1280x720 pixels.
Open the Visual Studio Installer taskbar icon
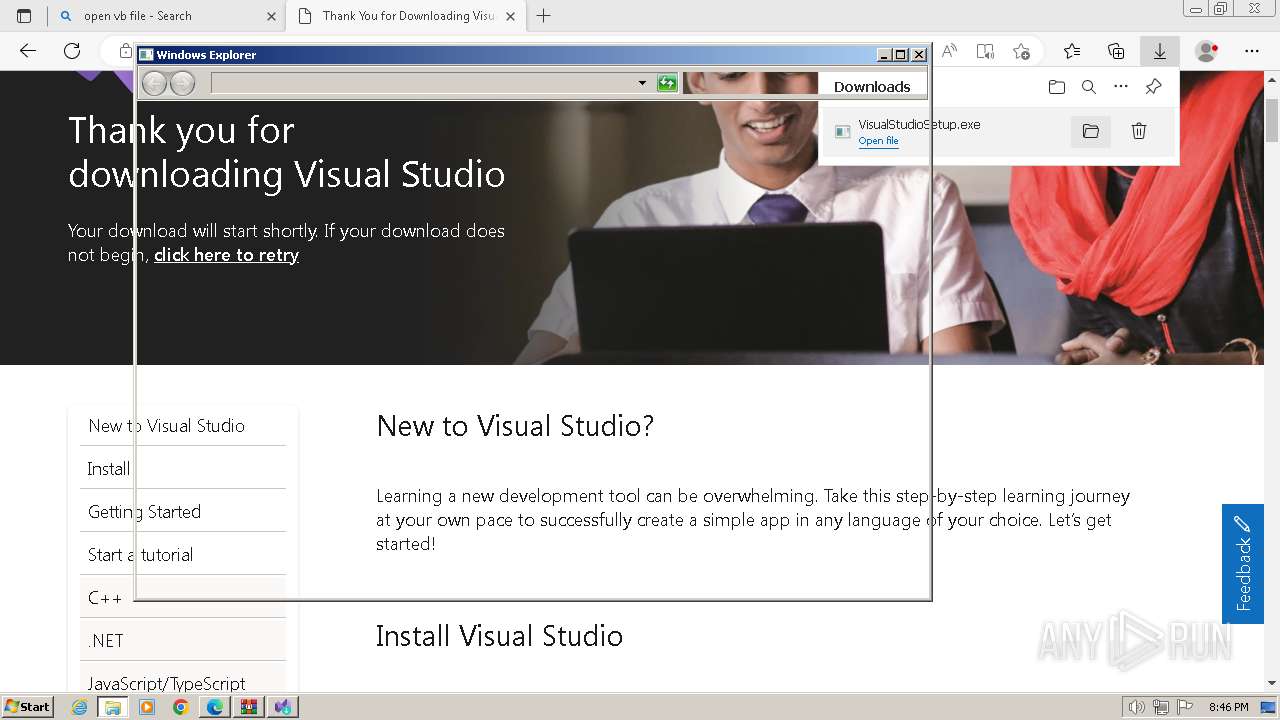click(283, 707)
